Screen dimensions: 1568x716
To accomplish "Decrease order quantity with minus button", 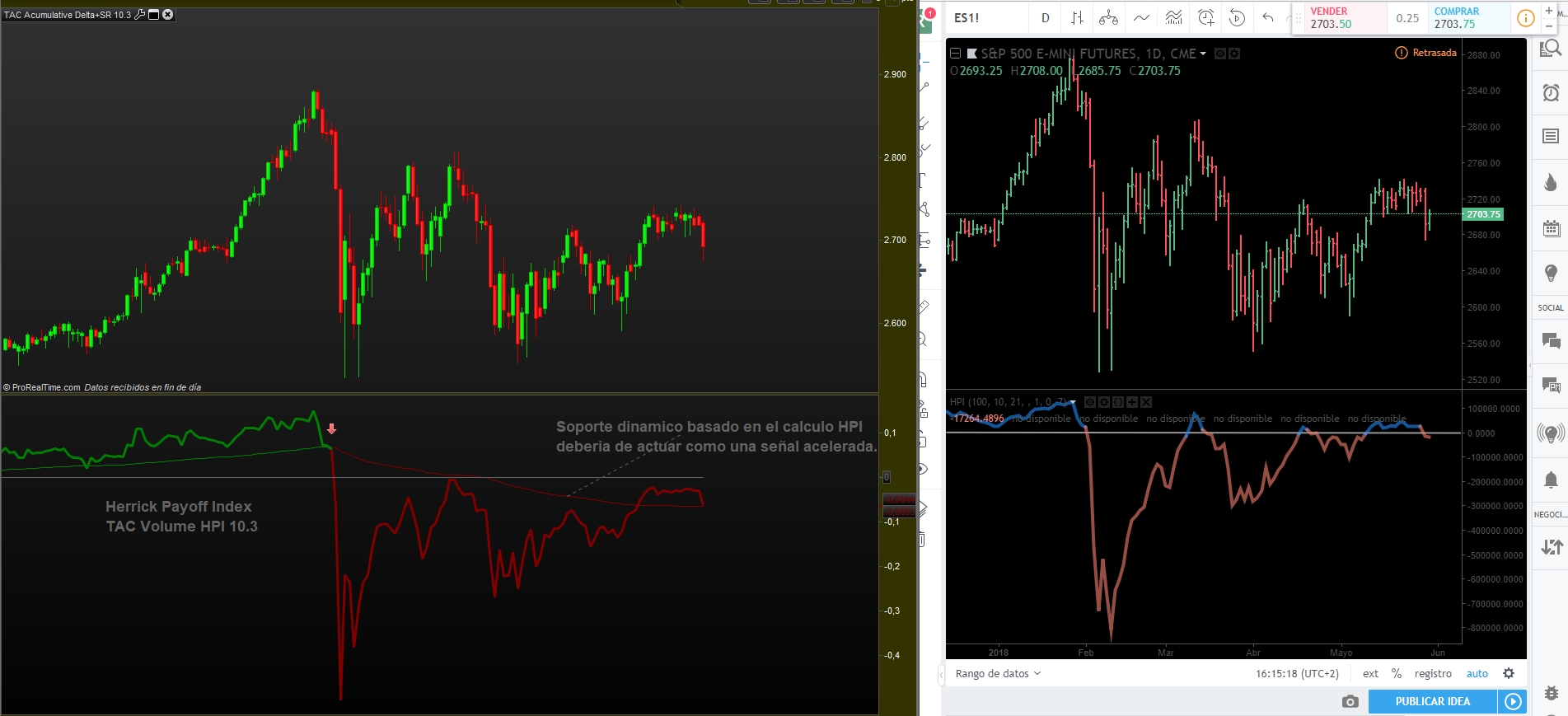I will [1549, 26].
